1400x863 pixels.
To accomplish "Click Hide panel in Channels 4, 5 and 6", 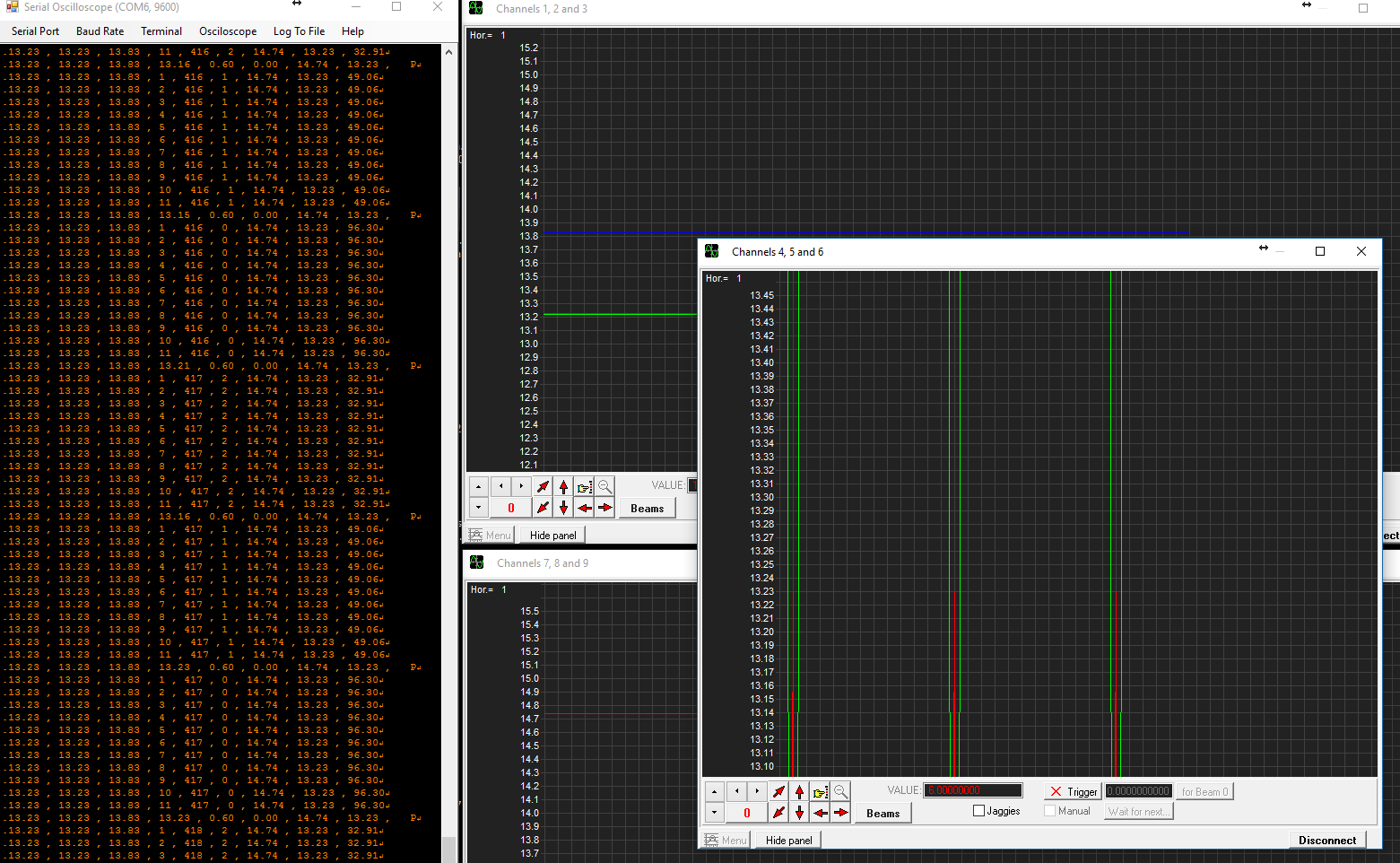I will (x=788, y=841).
